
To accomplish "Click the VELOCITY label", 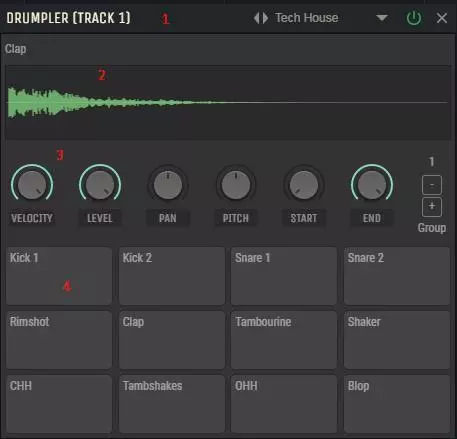I will click(32, 218).
